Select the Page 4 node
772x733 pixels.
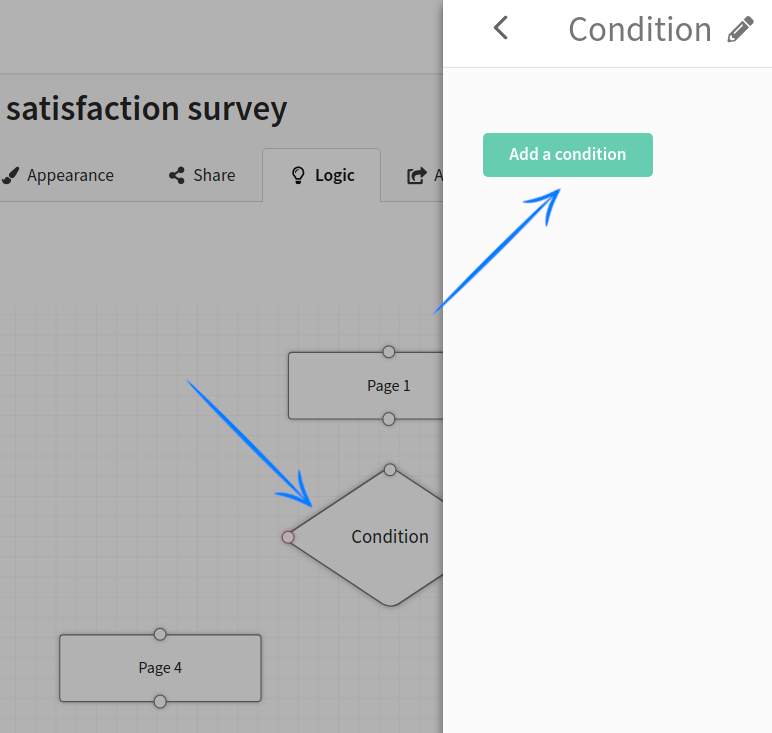[160, 668]
